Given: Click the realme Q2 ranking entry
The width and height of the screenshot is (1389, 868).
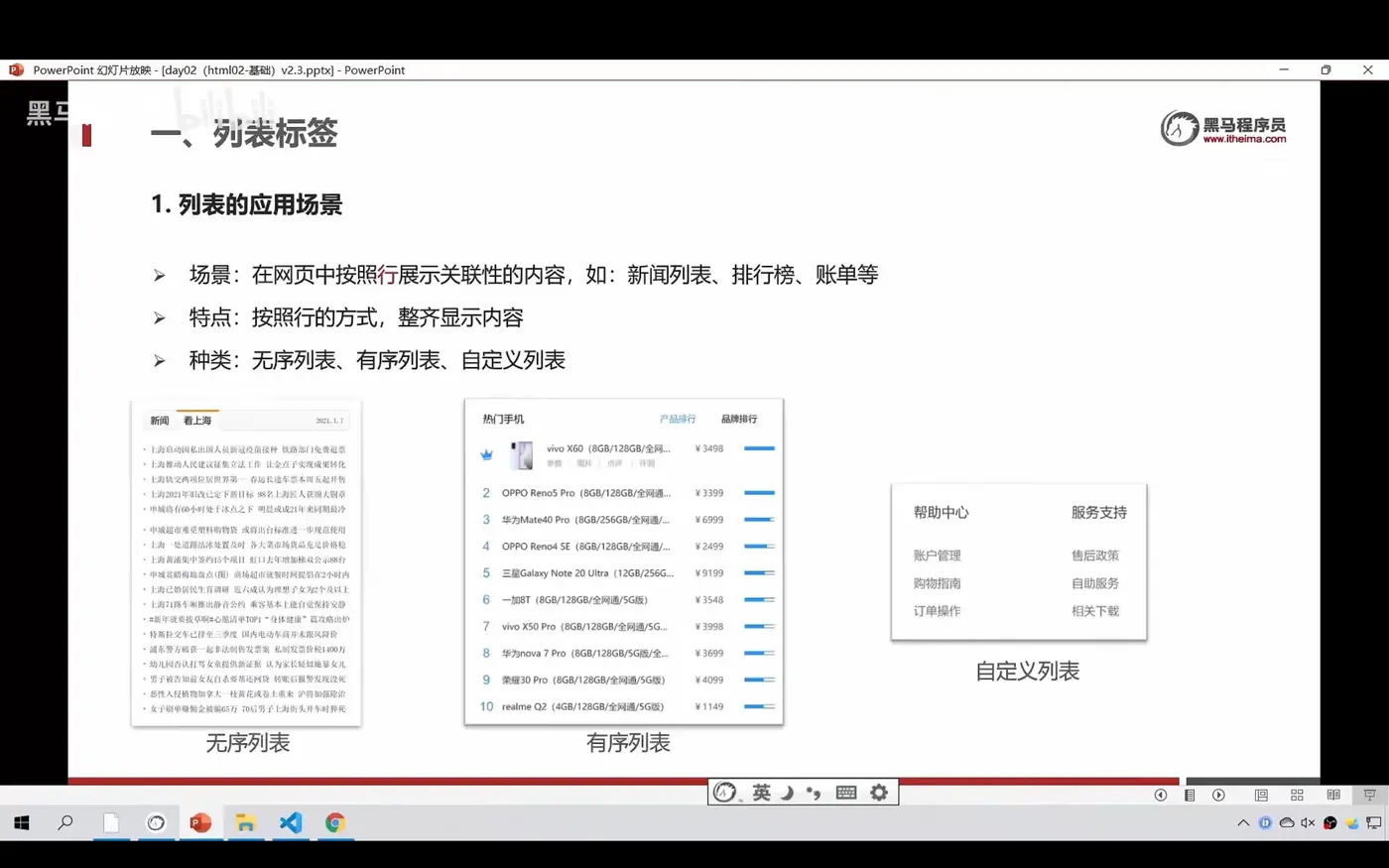Looking at the screenshot, I should (582, 707).
